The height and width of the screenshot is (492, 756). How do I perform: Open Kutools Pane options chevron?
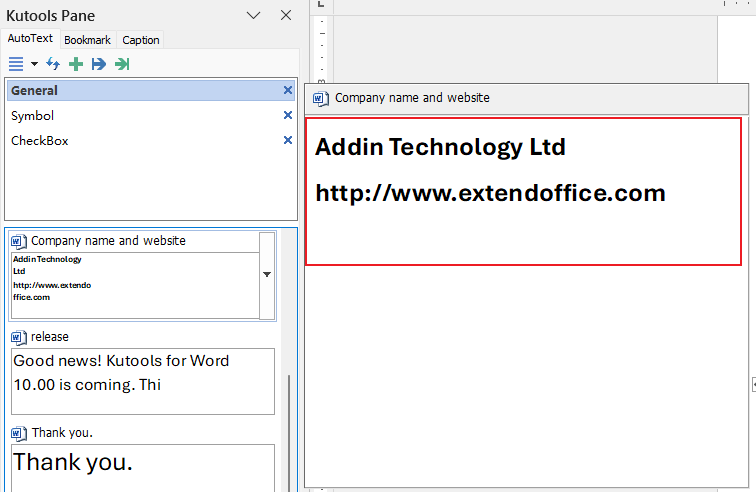254,15
